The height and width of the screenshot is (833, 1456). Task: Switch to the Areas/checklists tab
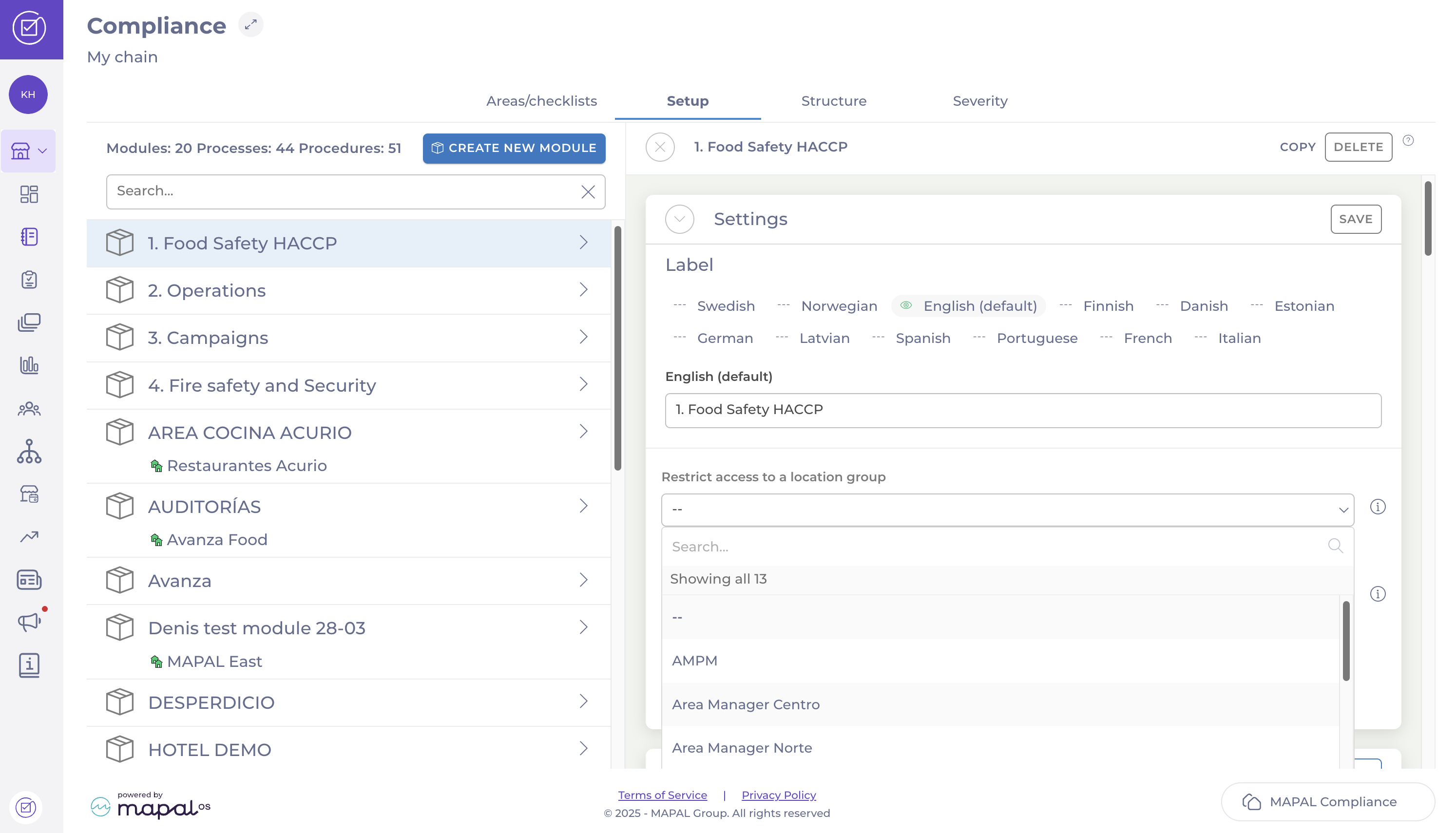coord(541,101)
